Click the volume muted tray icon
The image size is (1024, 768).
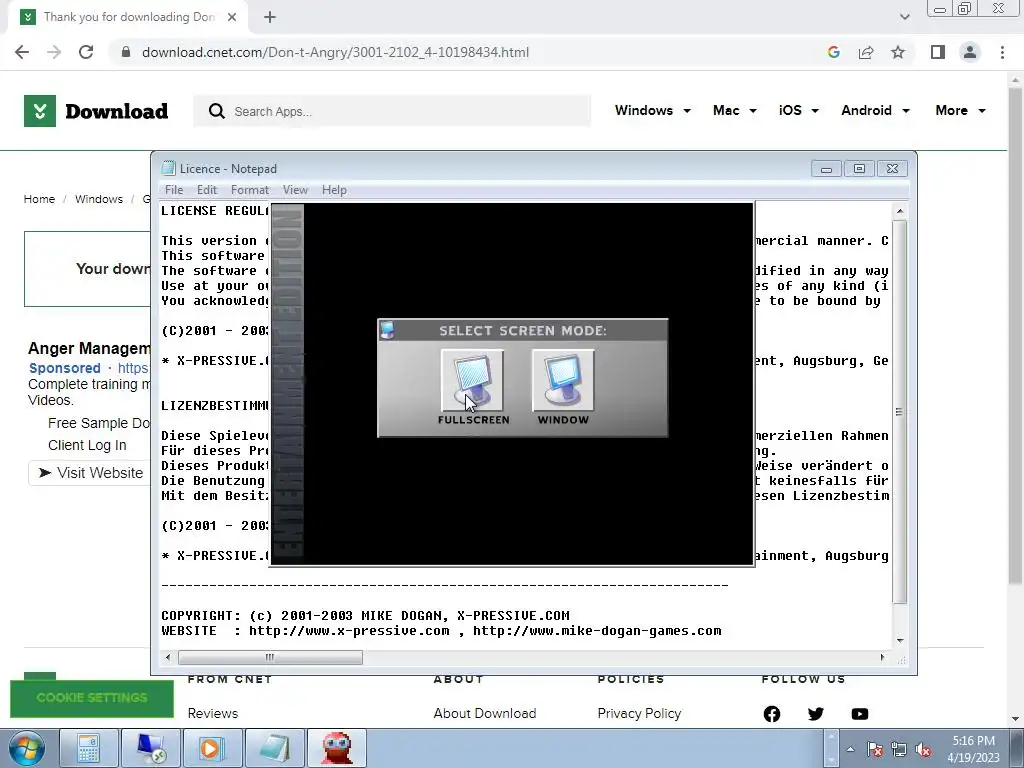click(923, 750)
